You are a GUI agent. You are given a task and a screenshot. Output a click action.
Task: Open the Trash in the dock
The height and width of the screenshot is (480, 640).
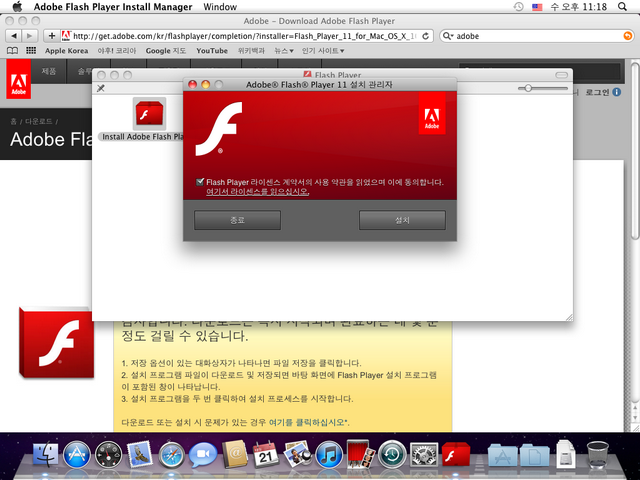pos(598,454)
